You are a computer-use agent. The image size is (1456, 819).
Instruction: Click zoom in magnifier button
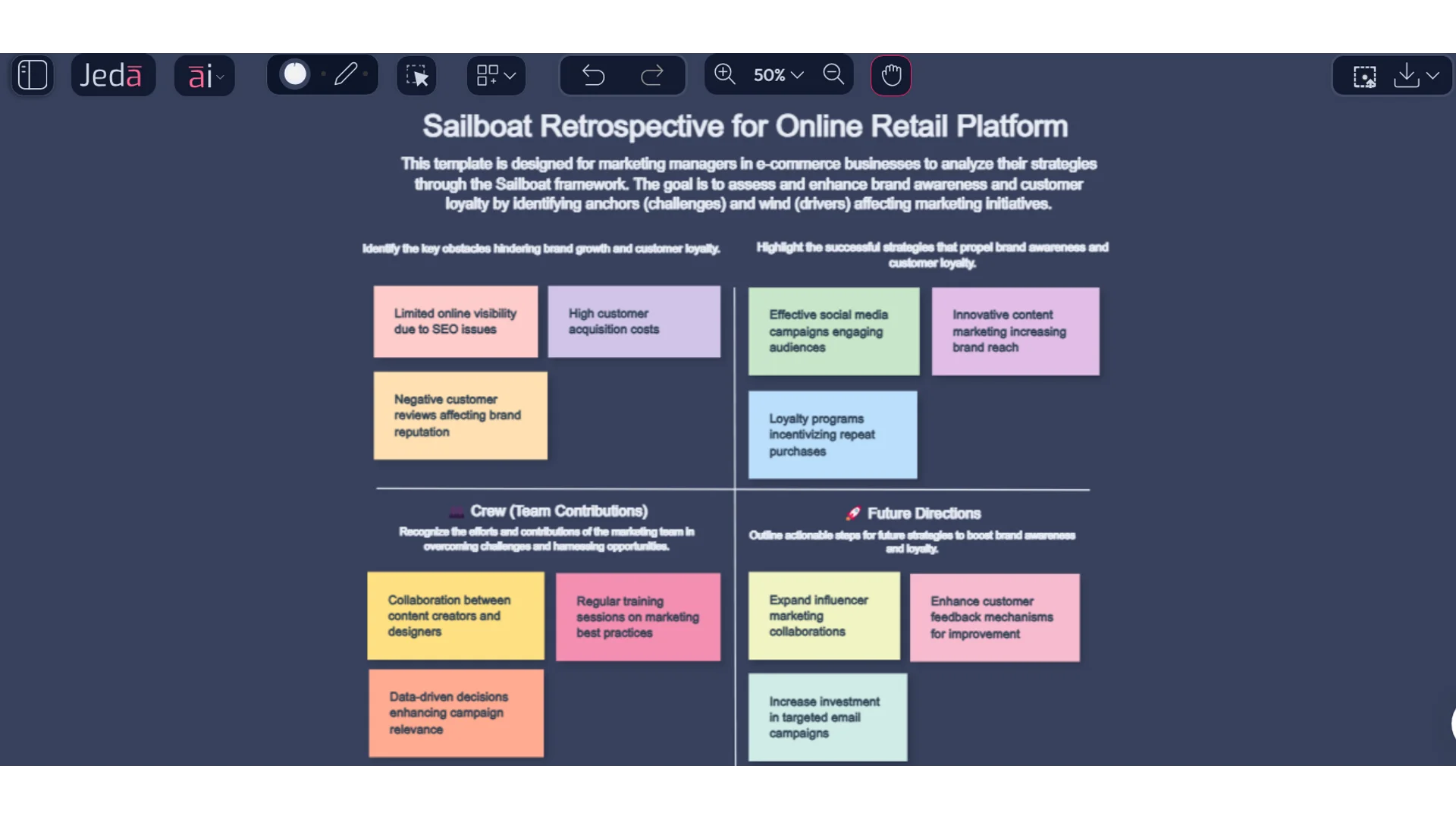point(724,74)
